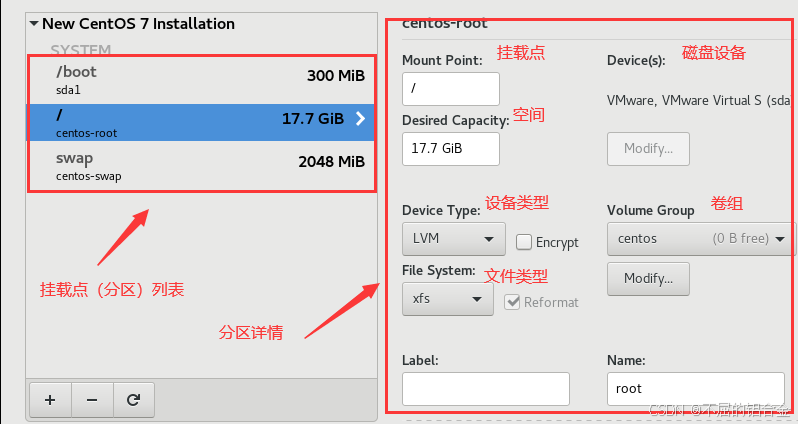Screen dimensions: 798x424
Task: Click the Desired Capacity input field
Action: pos(450,149)
